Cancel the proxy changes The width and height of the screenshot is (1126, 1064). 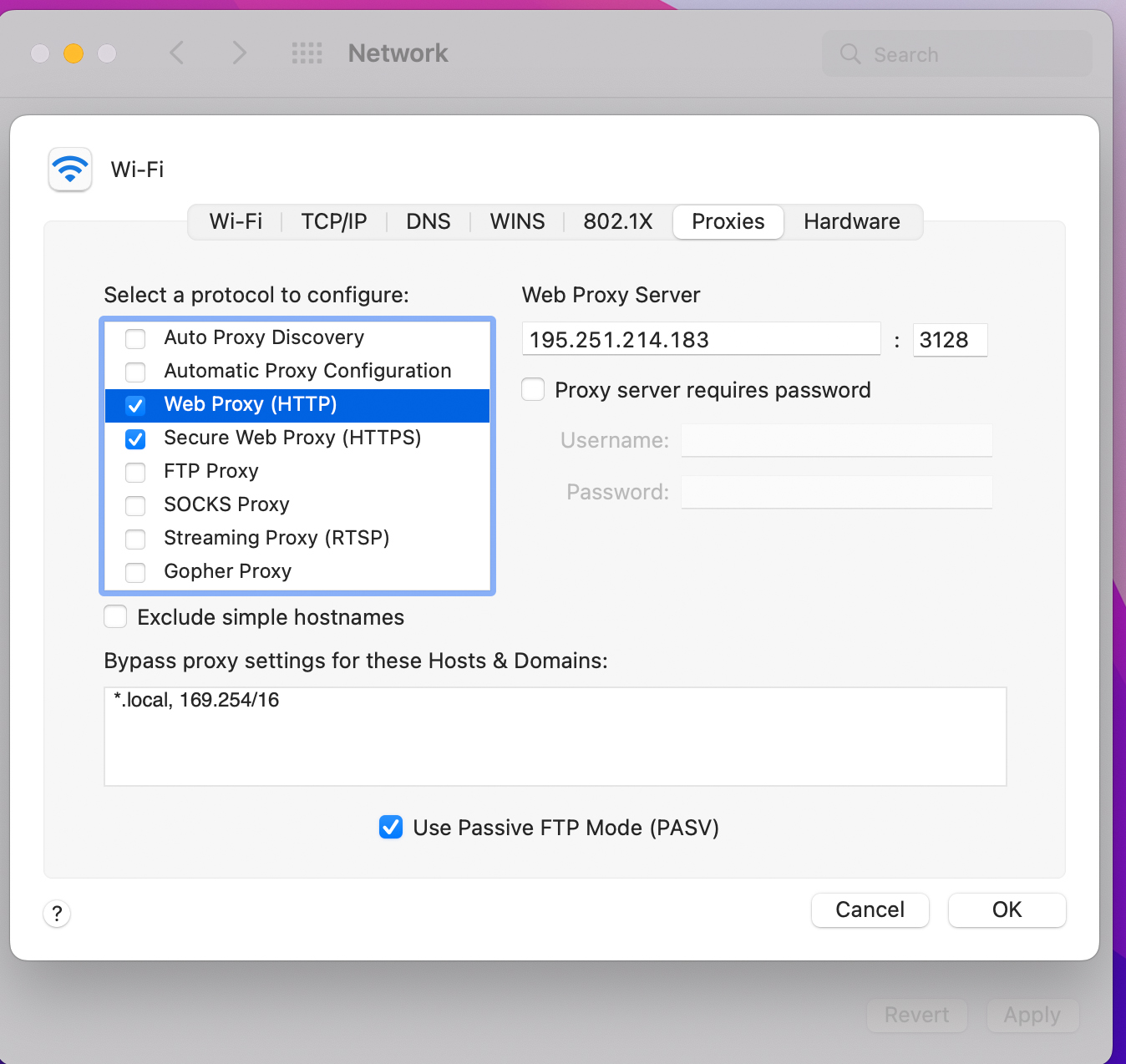click(870, 909)
